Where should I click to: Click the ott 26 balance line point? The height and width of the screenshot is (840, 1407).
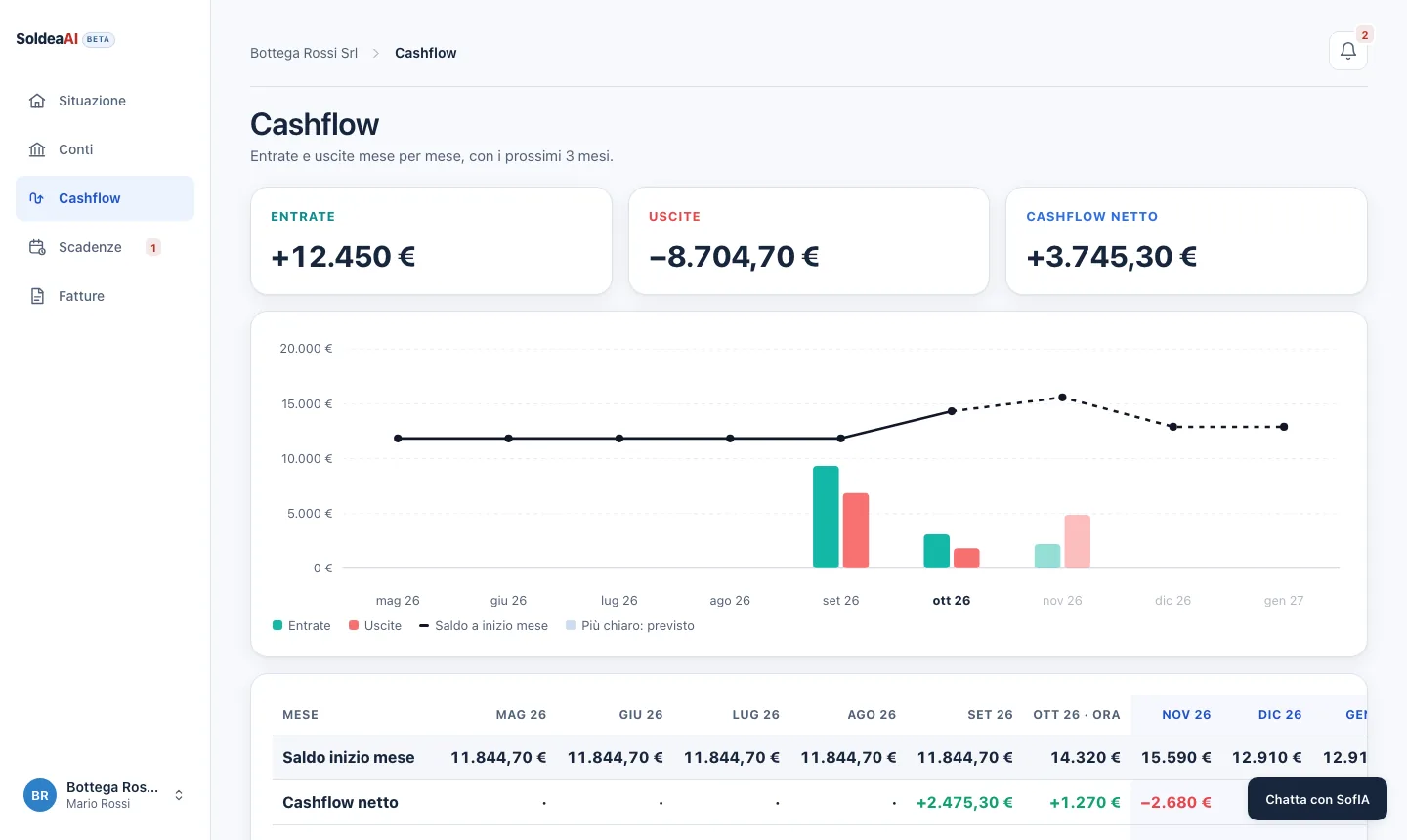click(952, 411)
